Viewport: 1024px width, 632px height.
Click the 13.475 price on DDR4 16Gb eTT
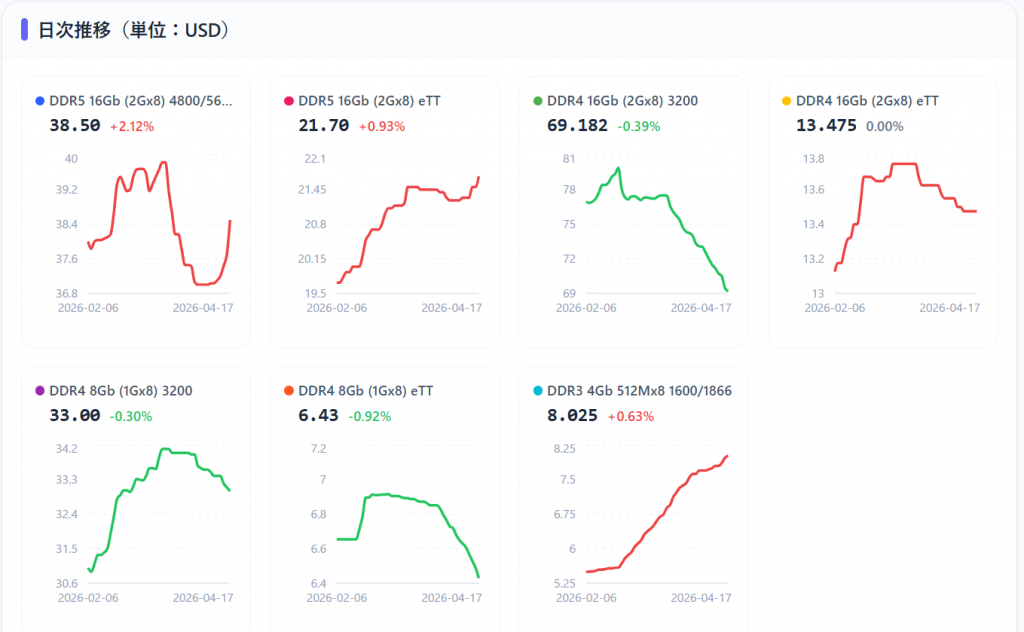(x=826, y=126)
